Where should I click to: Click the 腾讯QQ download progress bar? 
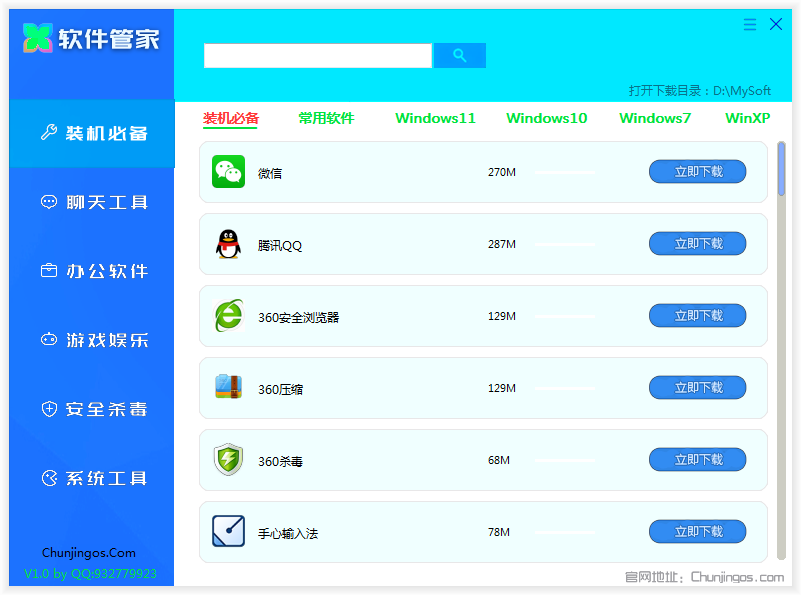[565, 245]
